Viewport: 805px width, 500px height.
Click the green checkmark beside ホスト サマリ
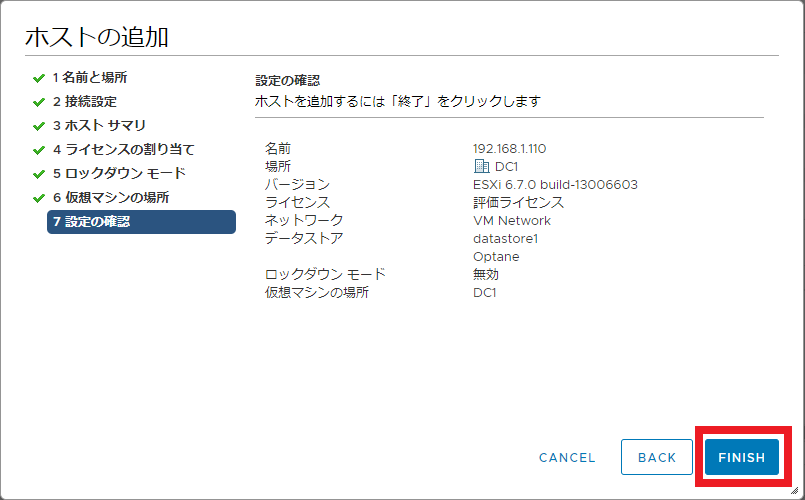(39, 126)
